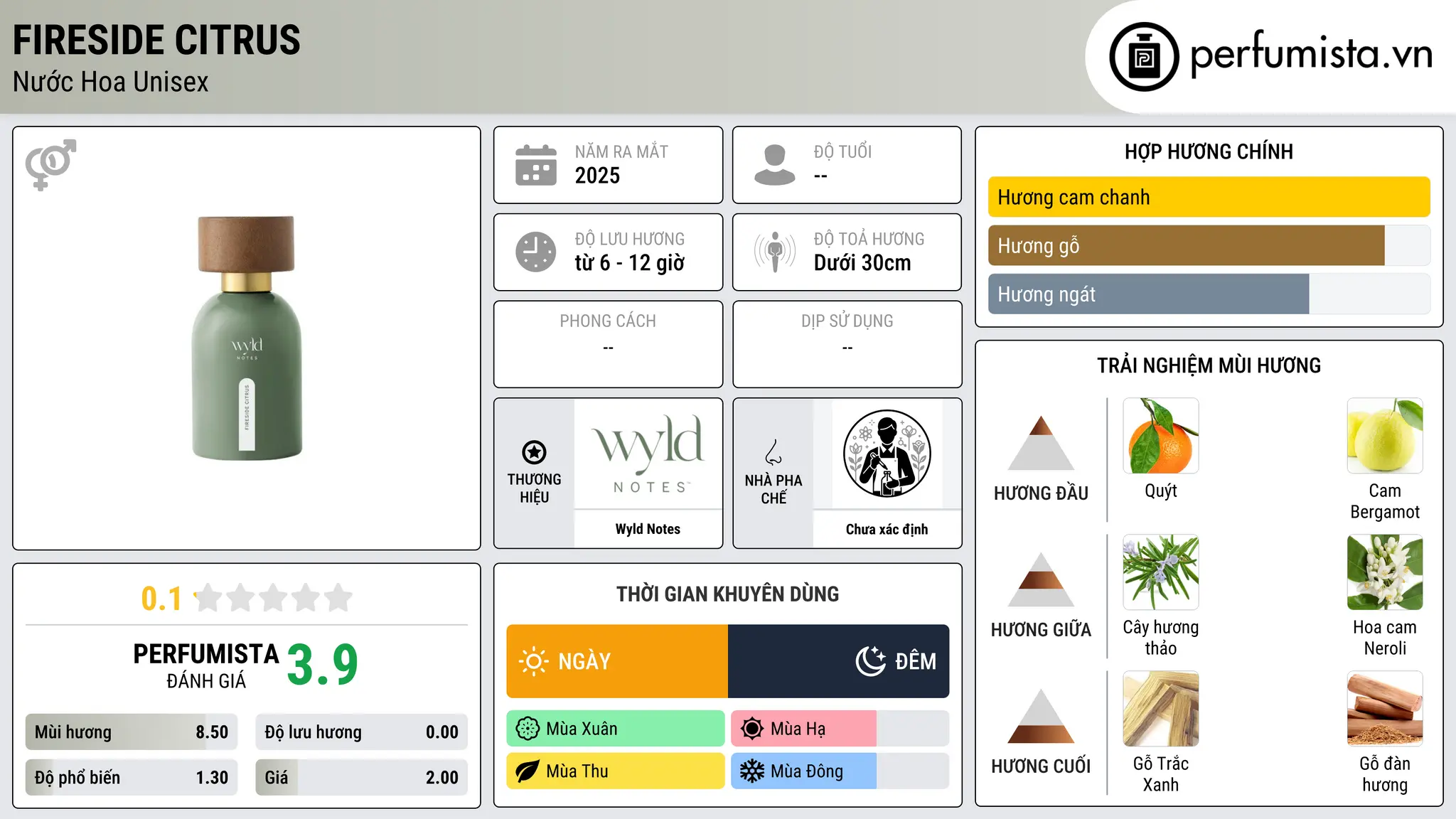Click the THỜI GIAN KHUYÊN DÙNG heading

(x=728, y=594)
